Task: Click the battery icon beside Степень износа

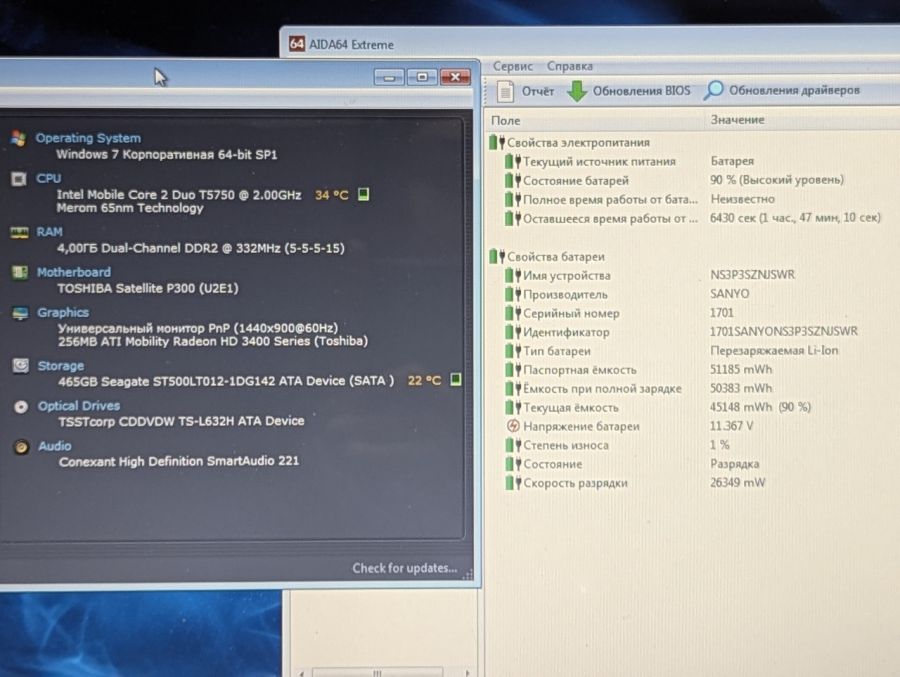Action: pos(513,445)
